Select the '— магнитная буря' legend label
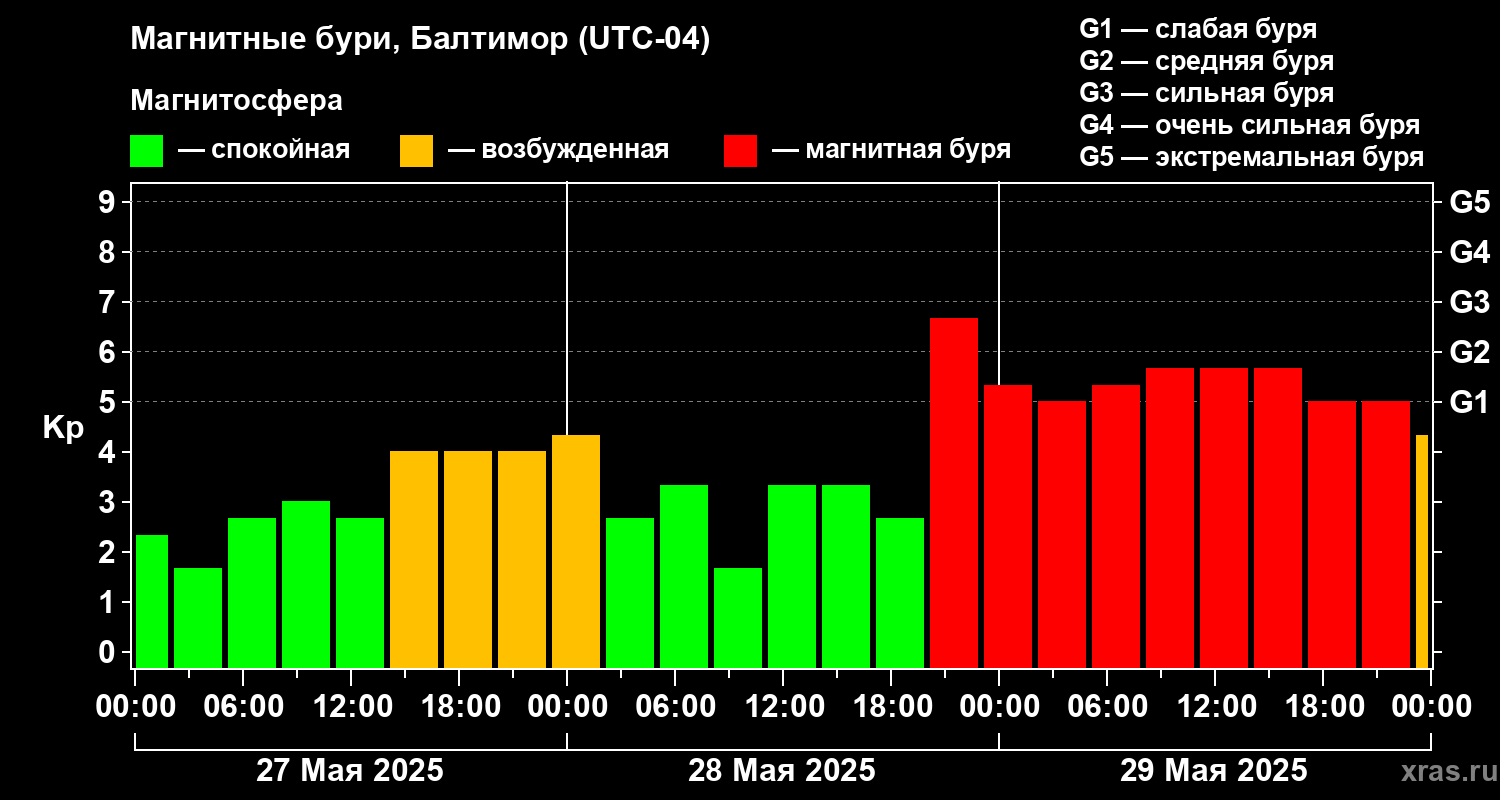Image resolution: width=1500 pixels, height=800 pixels. [x=891, y=150]
